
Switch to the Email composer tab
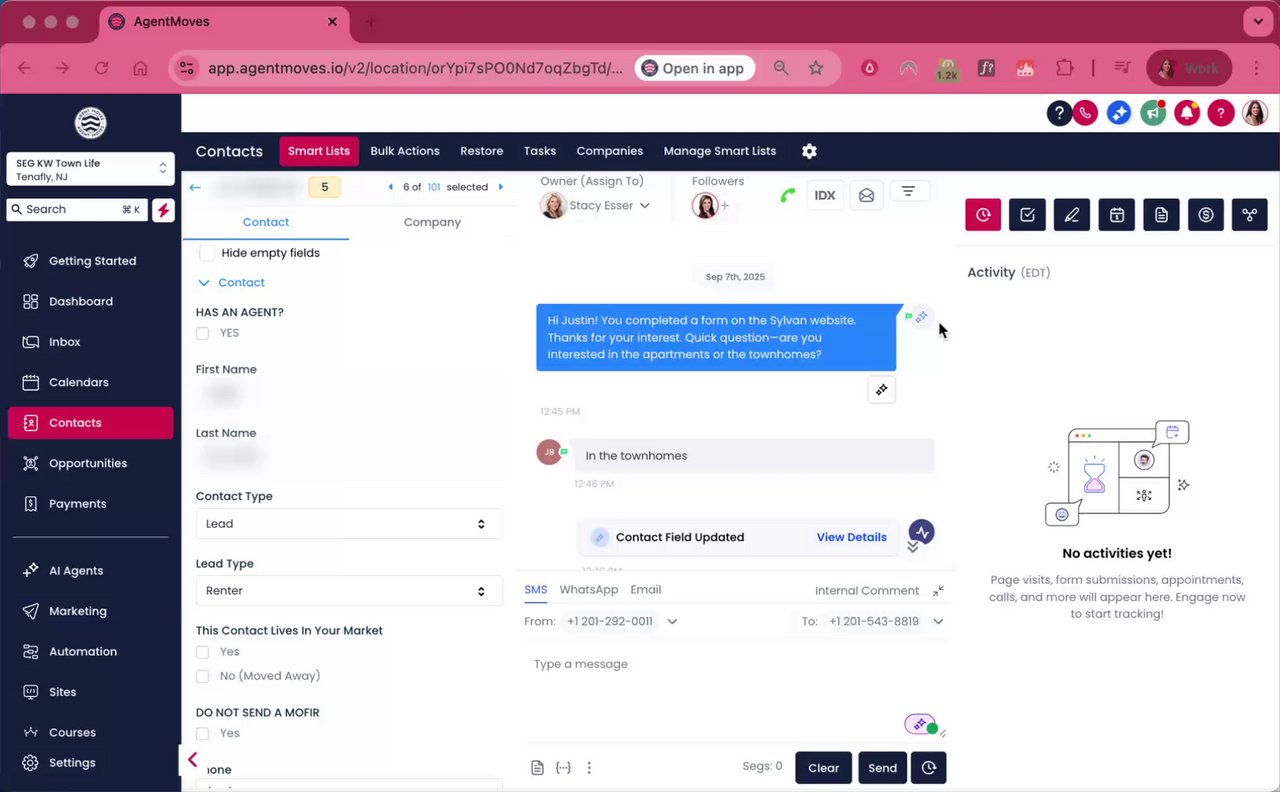[x=646, y=590]
